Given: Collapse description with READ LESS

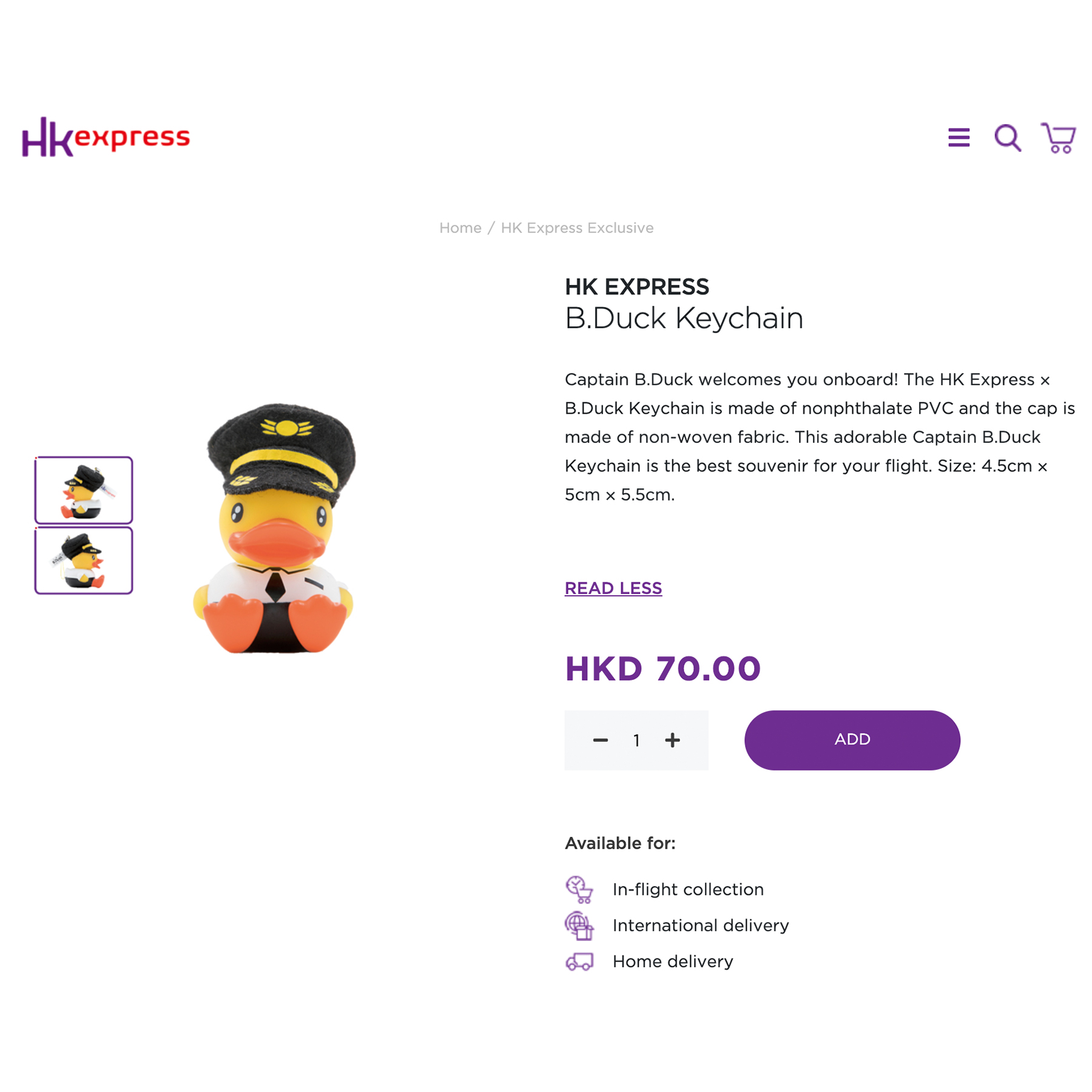Looking at the screenshot, I should pyautogui.click(x=613, y=588).
